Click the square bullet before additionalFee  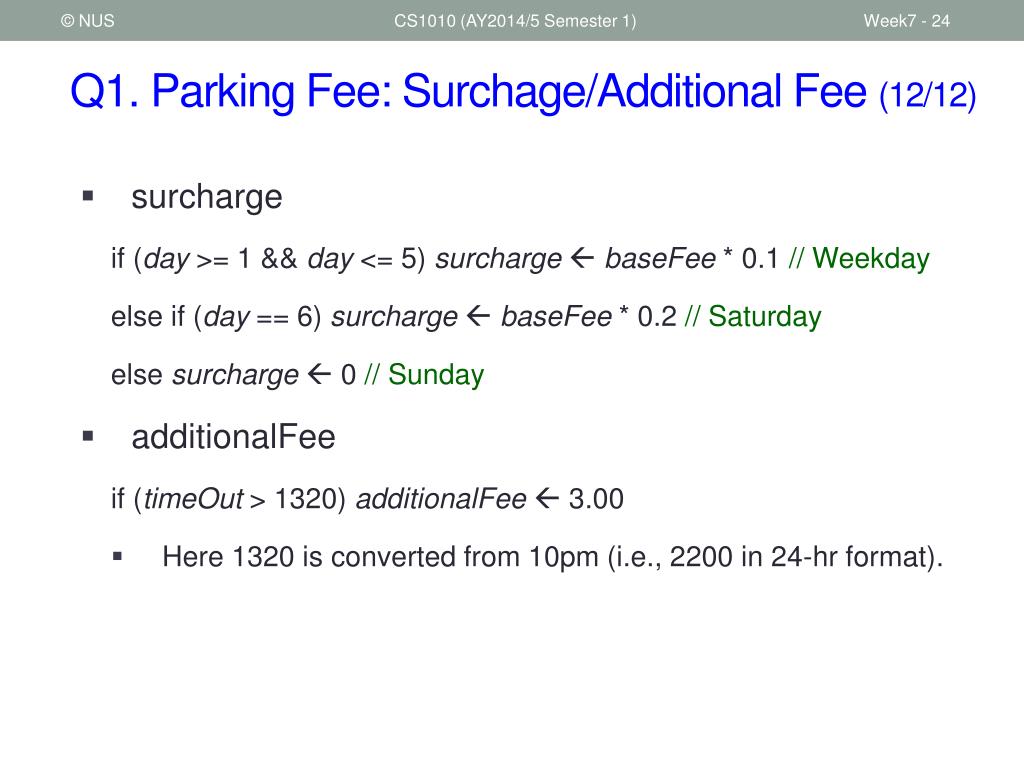point(88,436)
